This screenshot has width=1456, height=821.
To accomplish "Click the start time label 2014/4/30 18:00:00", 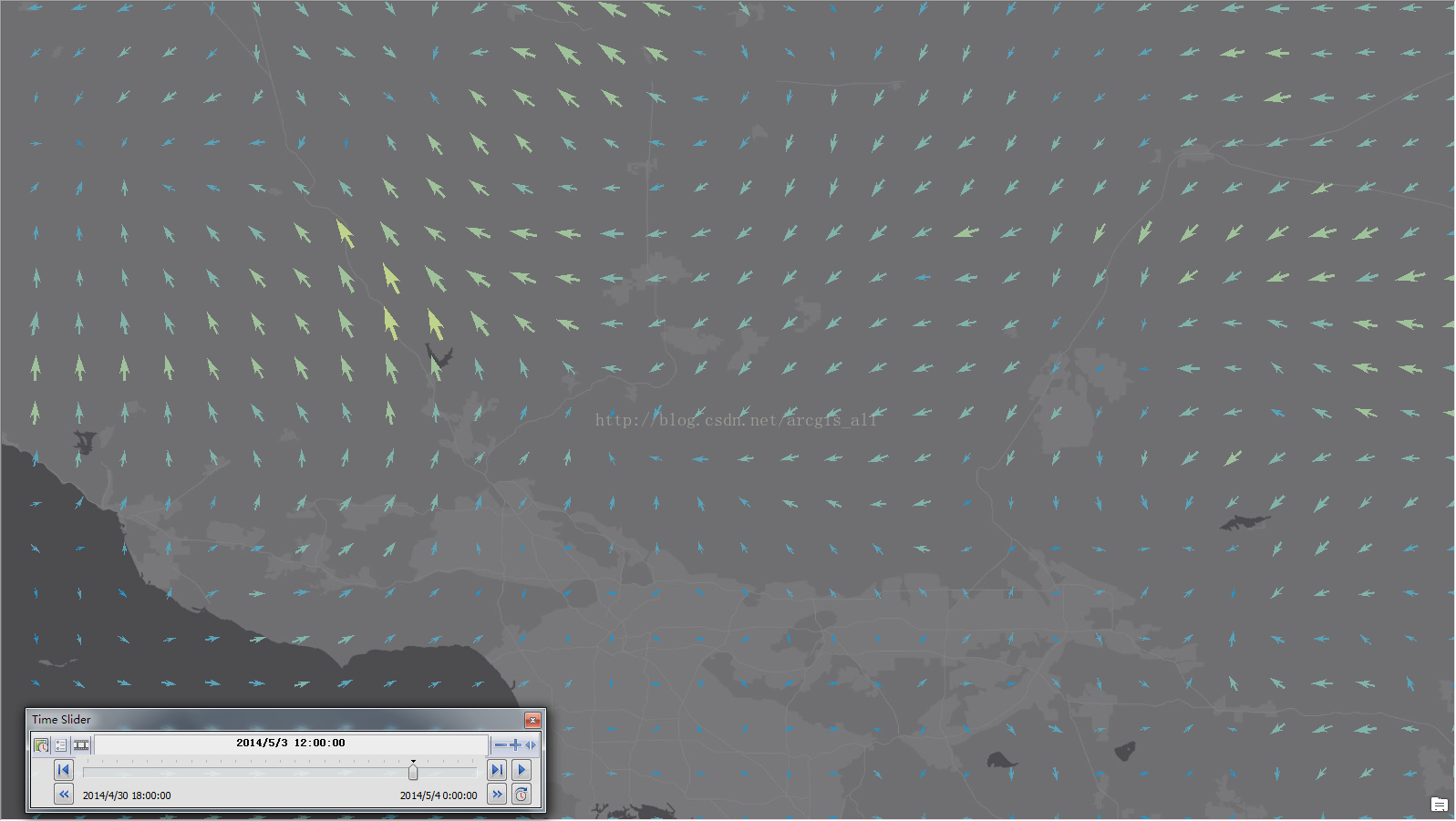I will [x=127, y=795].
